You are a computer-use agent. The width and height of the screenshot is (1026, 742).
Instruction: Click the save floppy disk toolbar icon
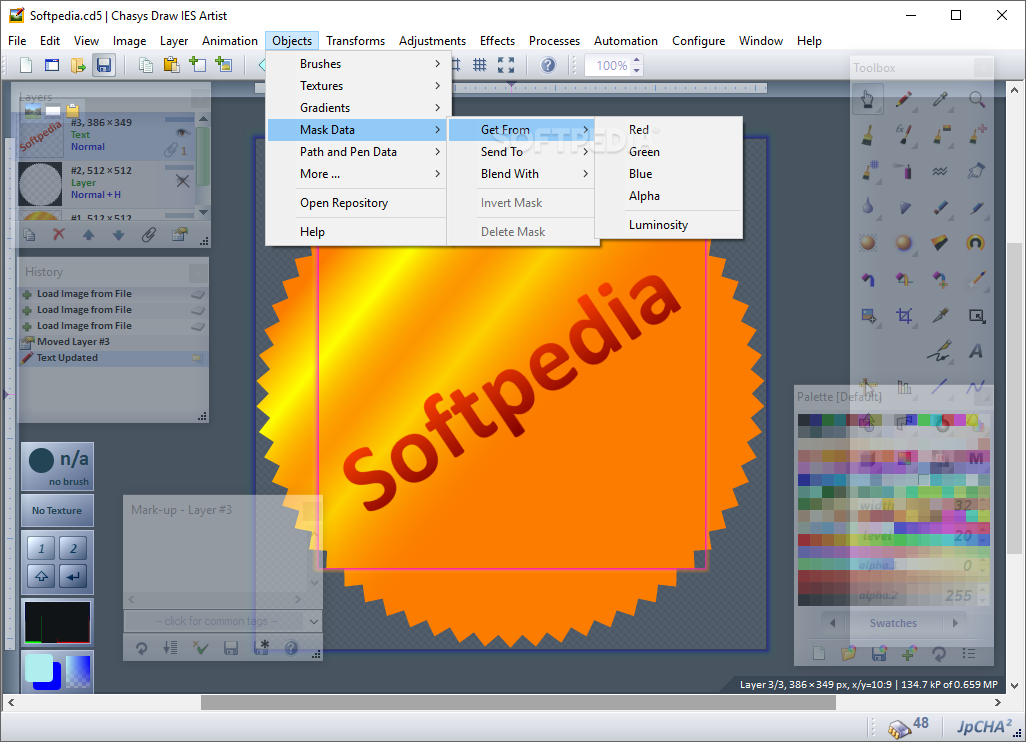click(x=104, y=65)
